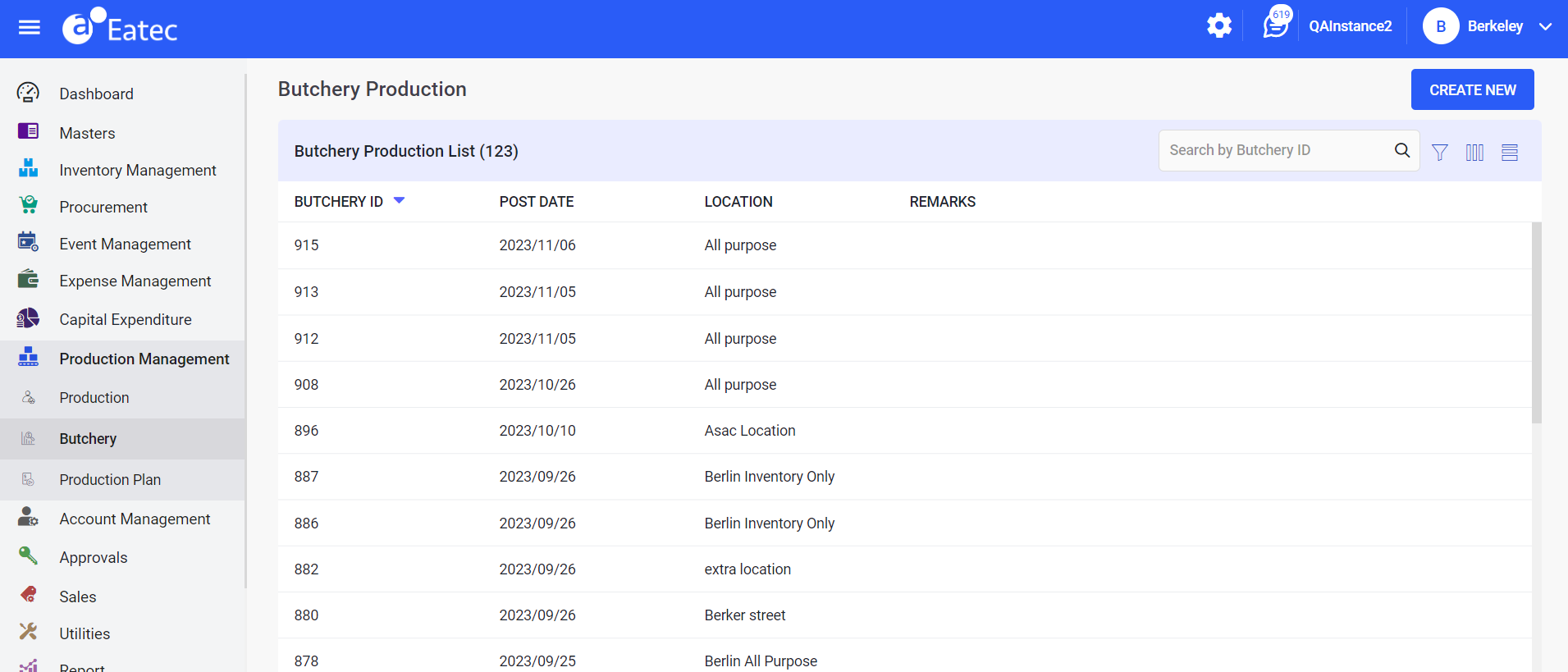Image resolution: width=1568 pixels, height=672 pixels.
Task: Focus the Search by Butchery ID field
Action: click(x=1276, y=150)
